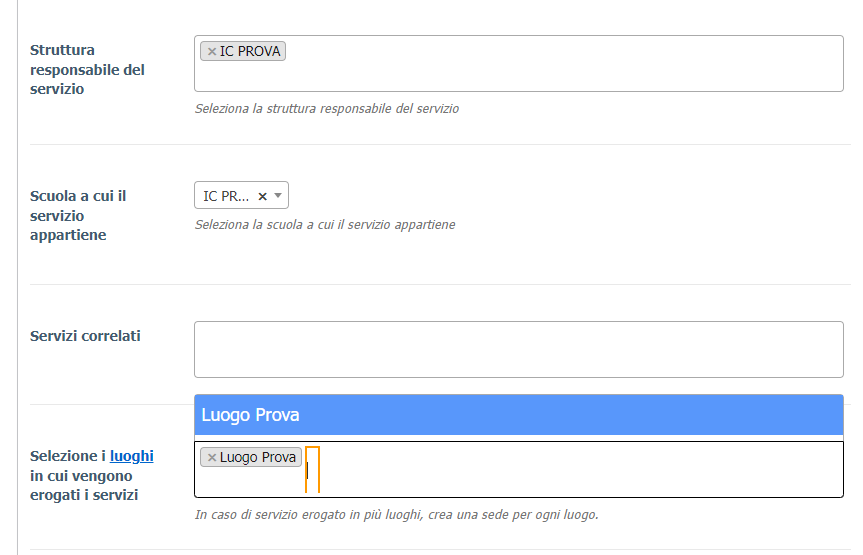Remove the Luogo Prova chip using its x
Viewport: 863px width, 555px height.
point(211,458)
